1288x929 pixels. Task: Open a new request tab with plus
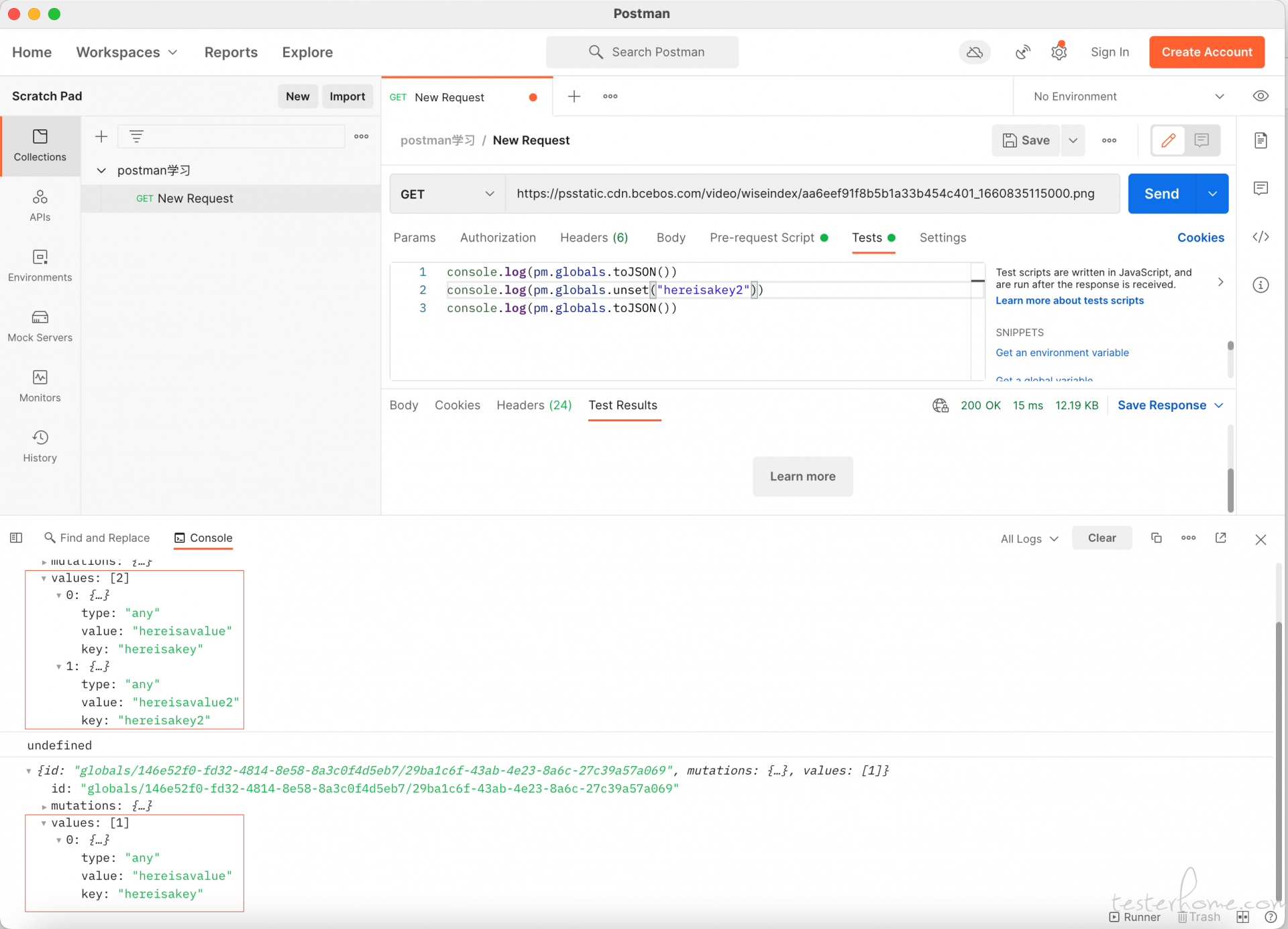(x=574, y=97)
